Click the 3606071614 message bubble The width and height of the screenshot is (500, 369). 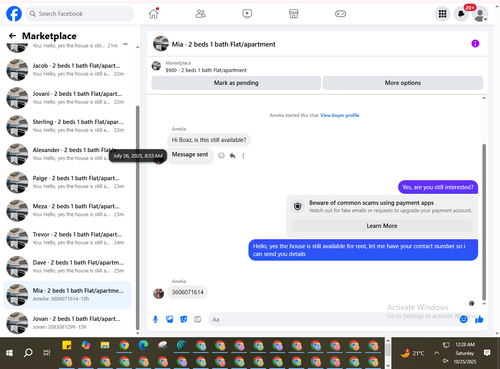[188, 292]
